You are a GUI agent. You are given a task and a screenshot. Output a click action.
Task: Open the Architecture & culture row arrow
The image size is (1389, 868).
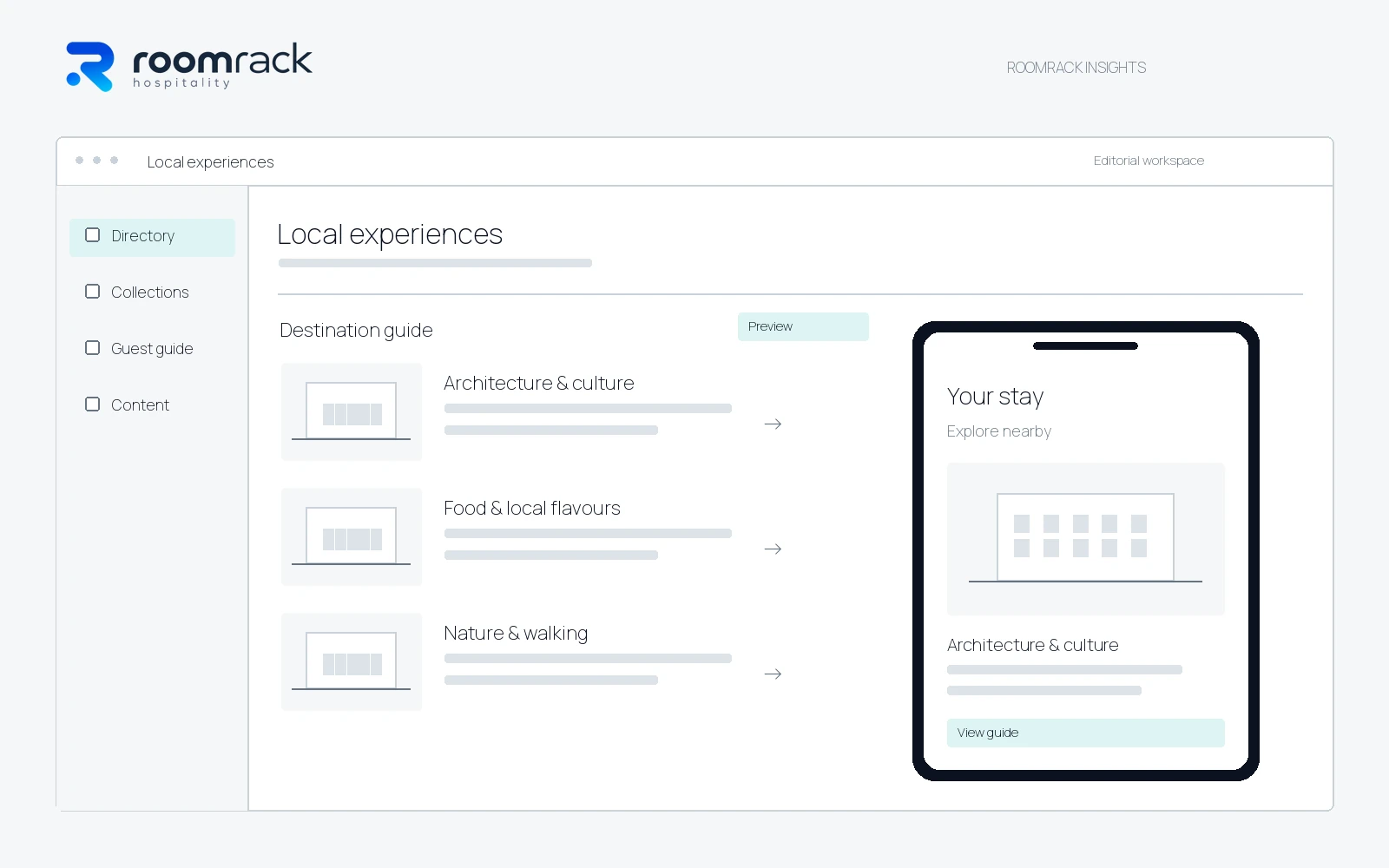(x=773, y=424)
